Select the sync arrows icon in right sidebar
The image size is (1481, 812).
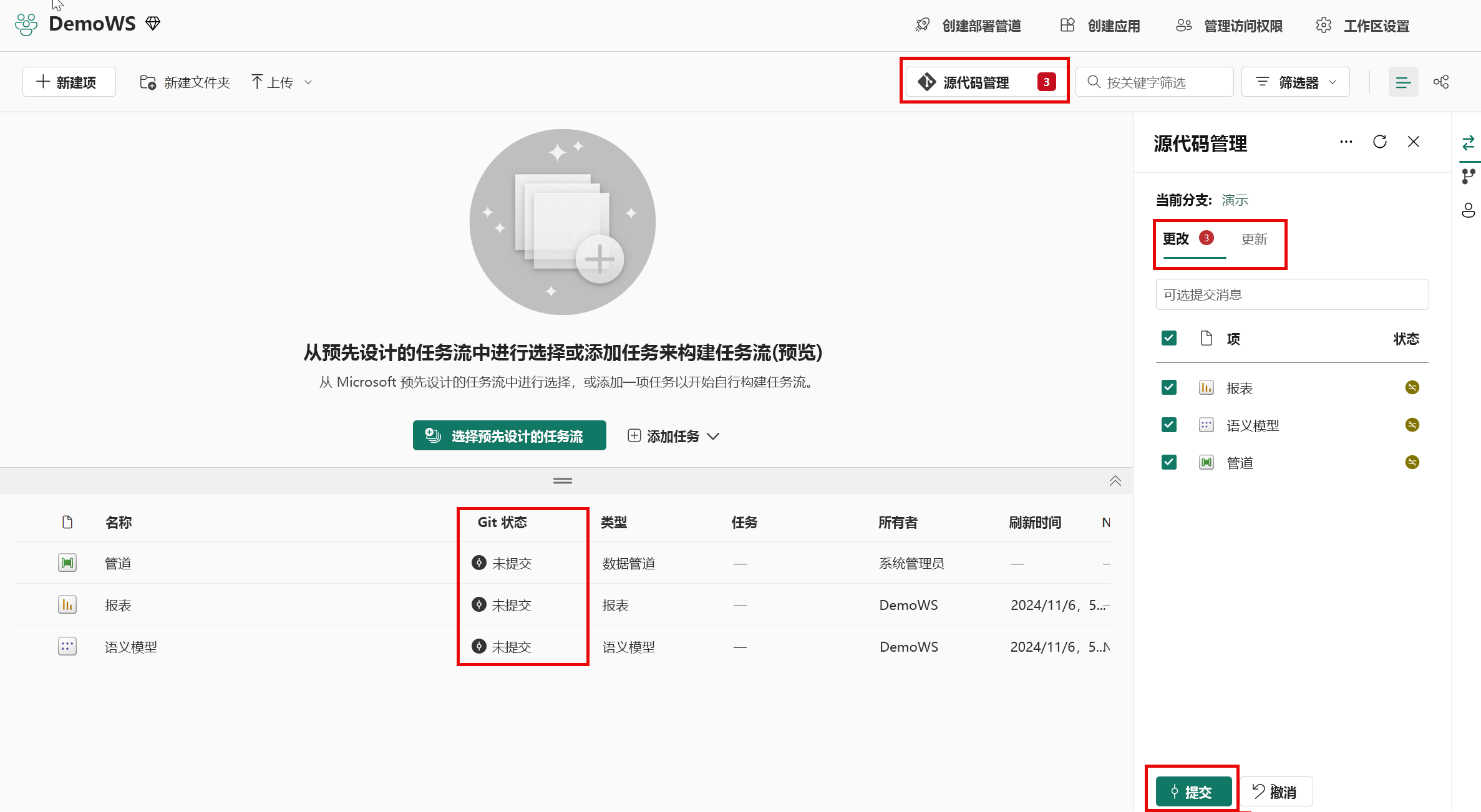[x=1469, y=143]
